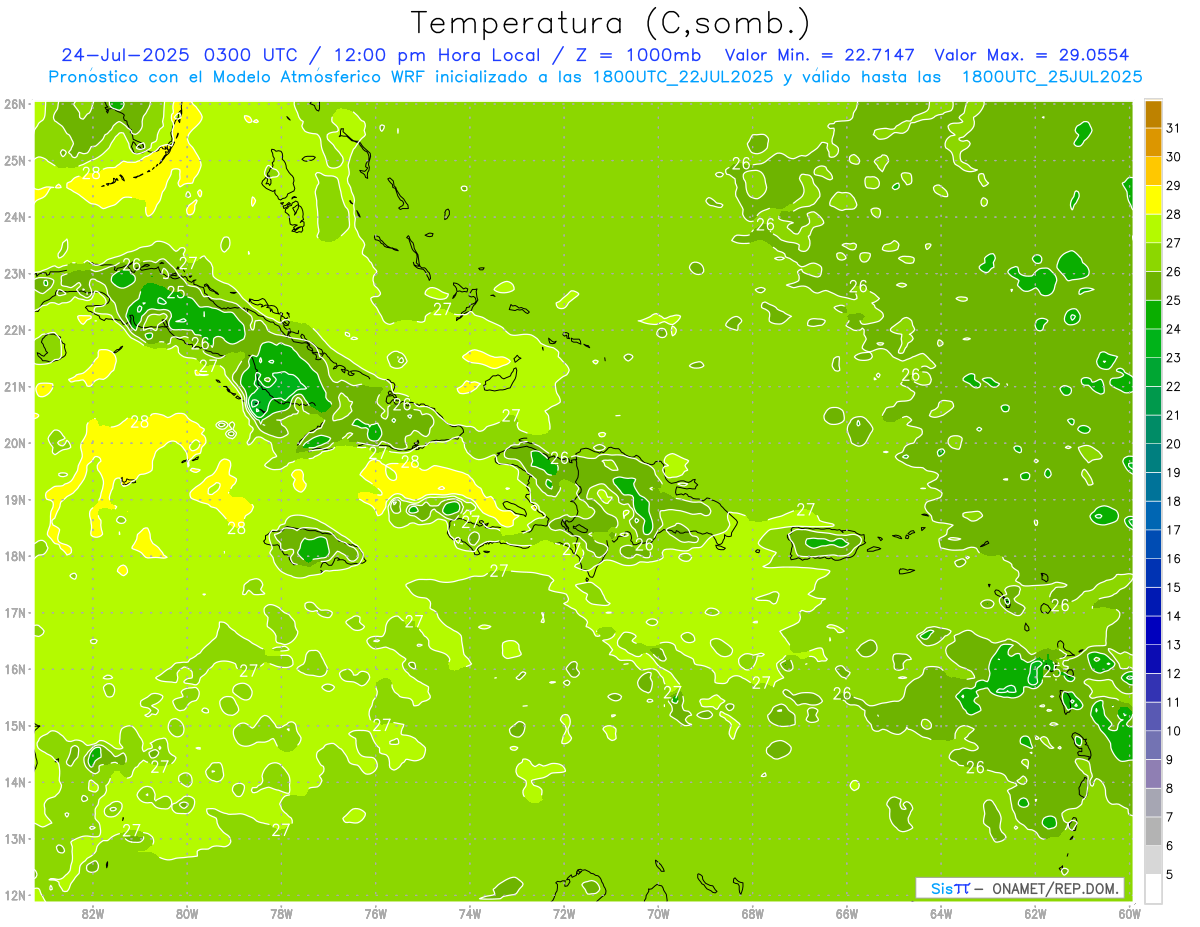Click the 64W longitude axis label
The width and height of the screenshot is (1200, 927).
[941, 913]
